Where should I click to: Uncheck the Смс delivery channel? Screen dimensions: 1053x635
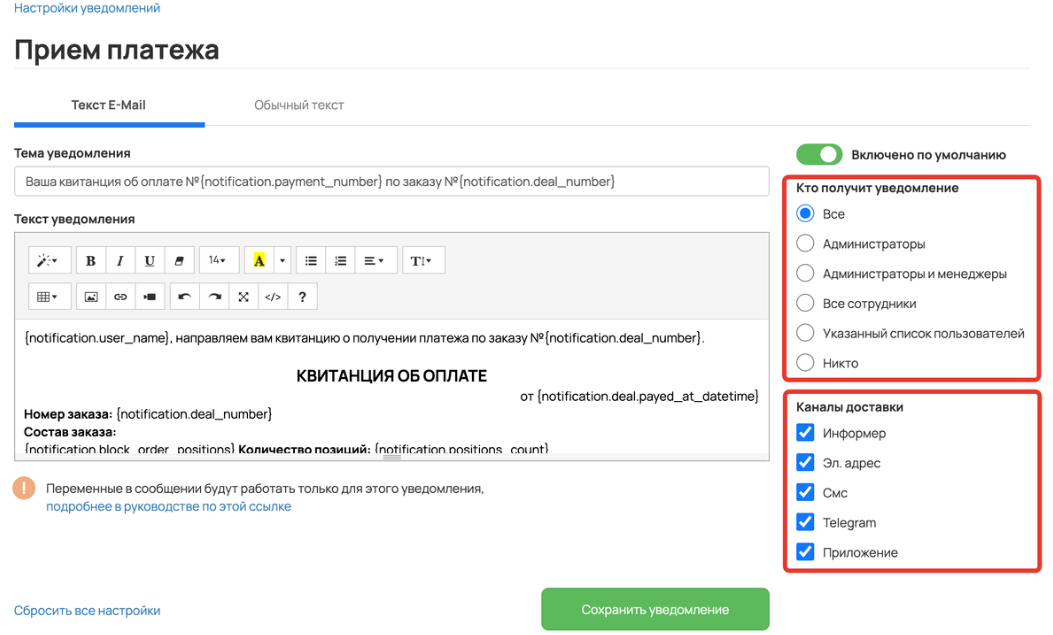pyautogui.click(x=805, y=492)
